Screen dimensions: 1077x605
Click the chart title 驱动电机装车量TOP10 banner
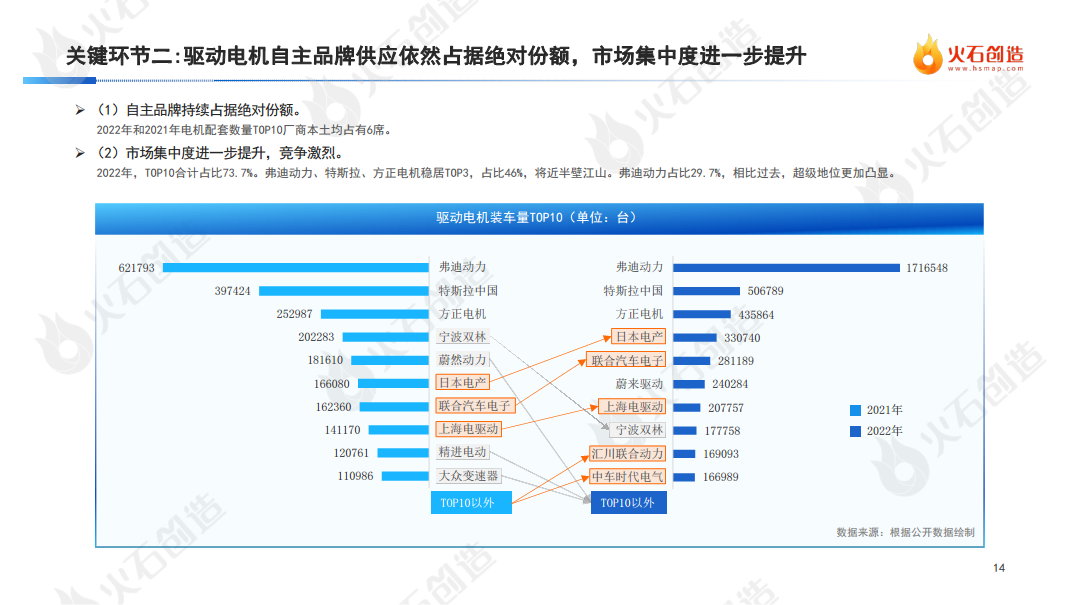point(539,218)
